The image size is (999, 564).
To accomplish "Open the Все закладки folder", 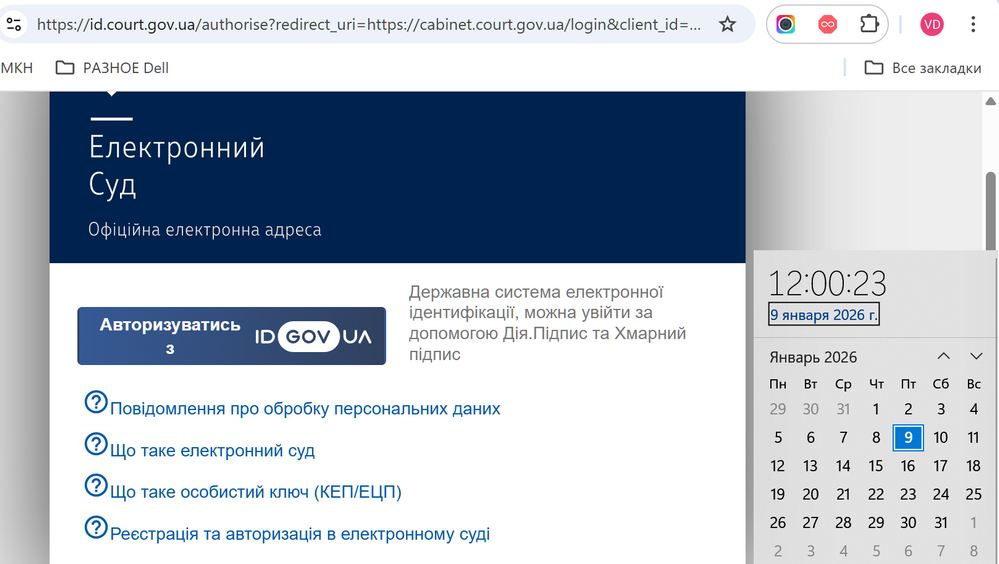I will pyautogui.click(x=923, y=68).
